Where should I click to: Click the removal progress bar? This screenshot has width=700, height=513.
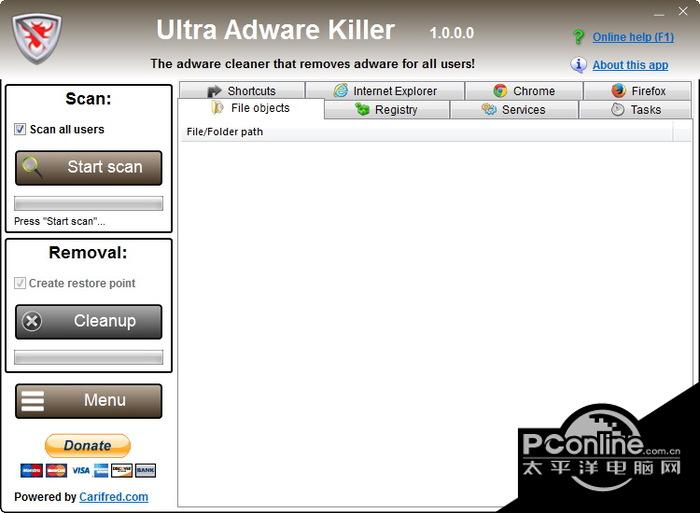click(88, 357)
